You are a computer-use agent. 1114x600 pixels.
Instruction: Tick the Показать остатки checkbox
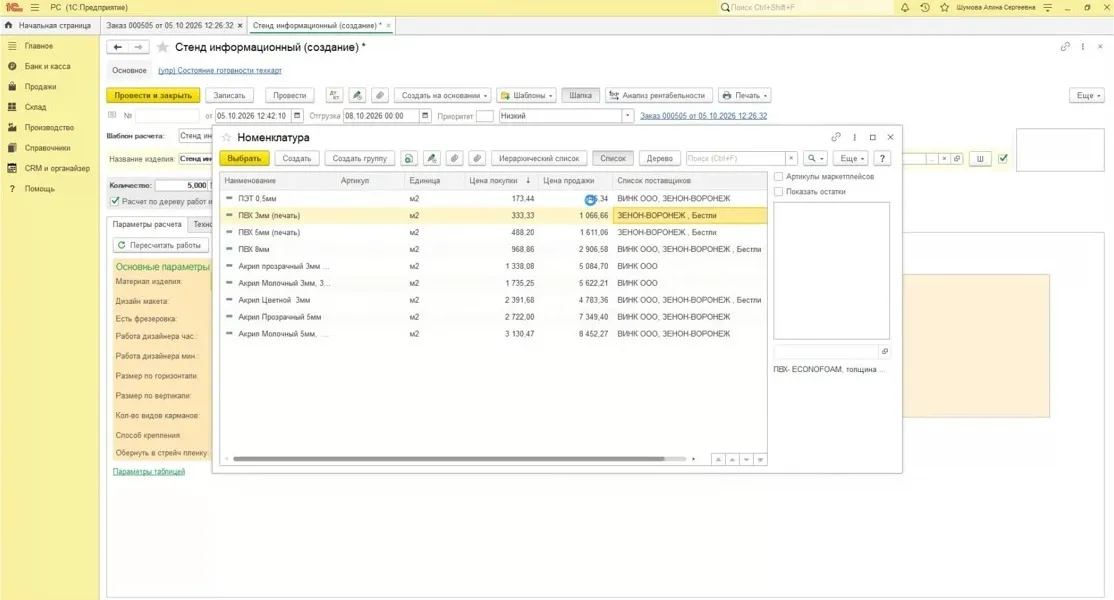779,192
